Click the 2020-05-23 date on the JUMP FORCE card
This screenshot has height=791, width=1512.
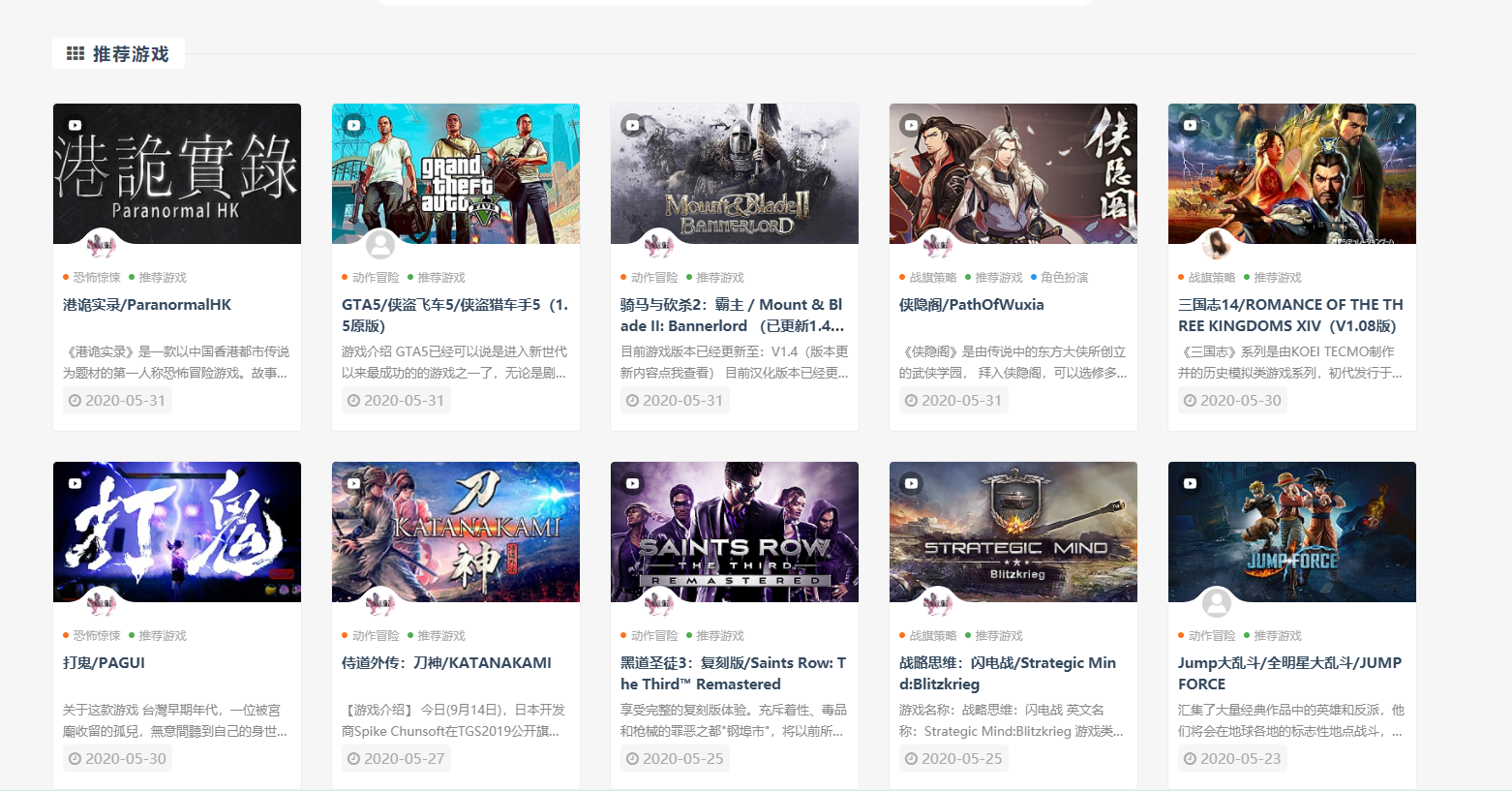1232,759
